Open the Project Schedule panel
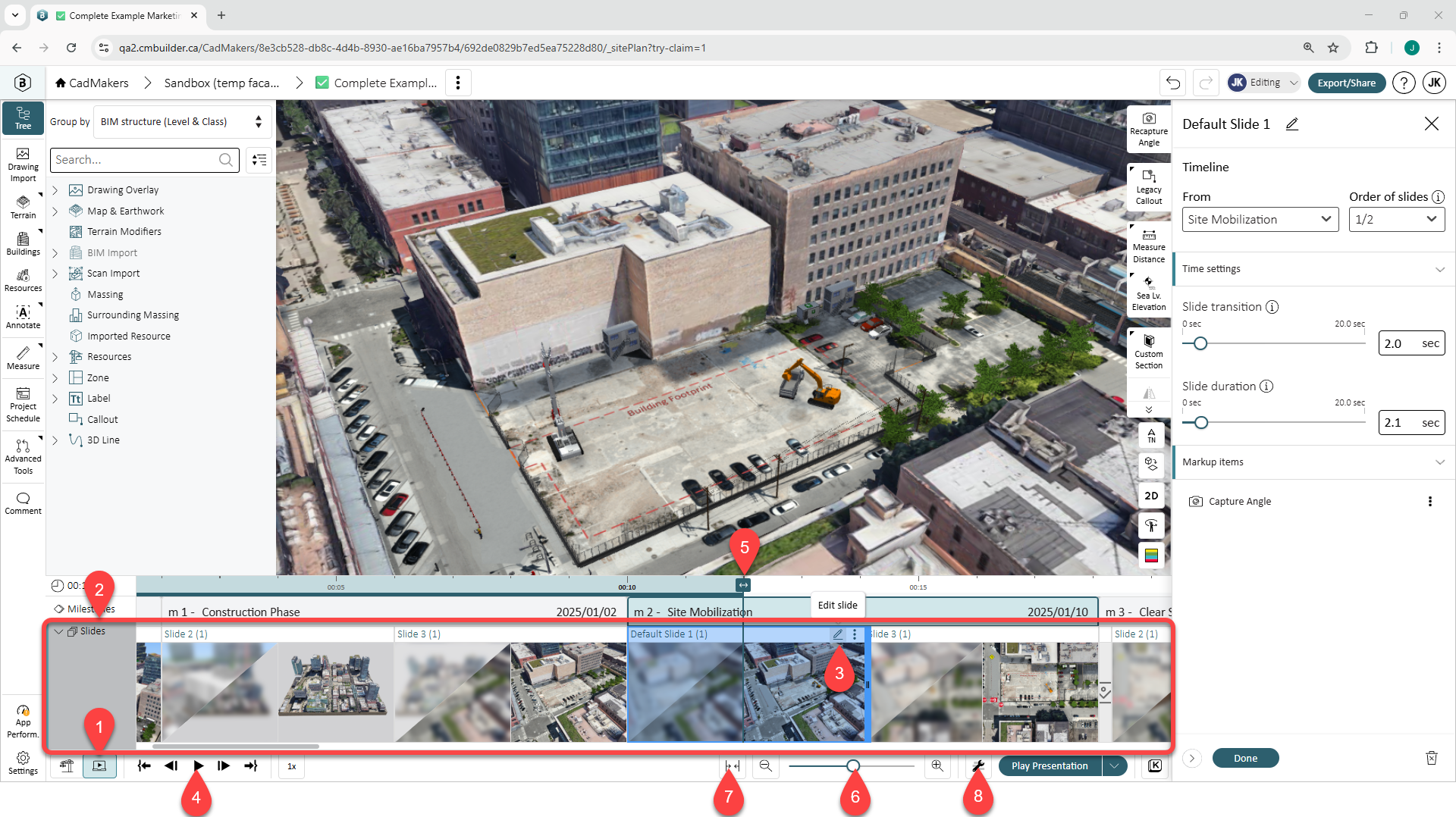Viewport: 1456px width, 817px height. click(x=23, y=405)
